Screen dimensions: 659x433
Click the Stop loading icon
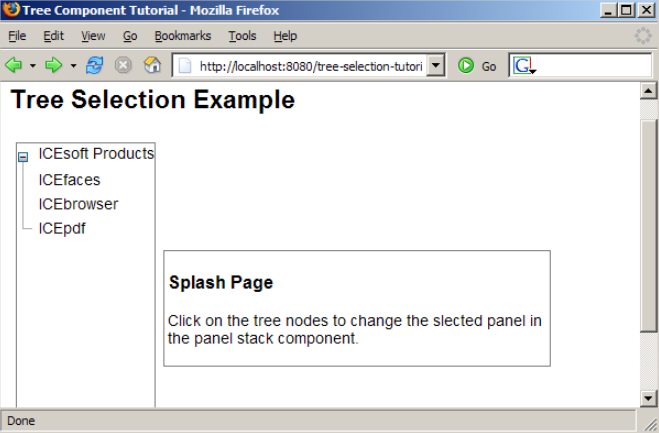pos(123,65)
